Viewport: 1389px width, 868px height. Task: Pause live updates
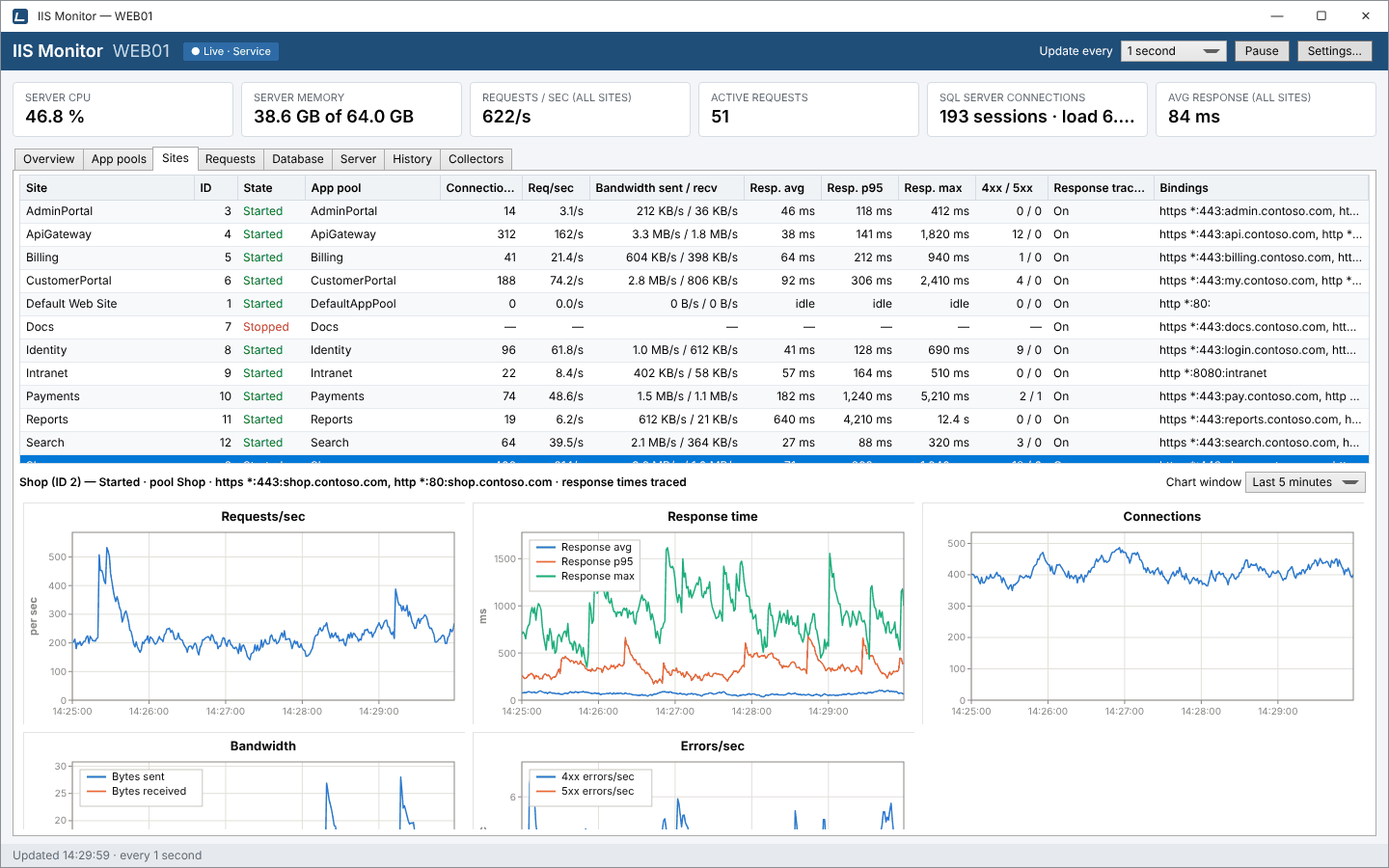(x=1261, y=51)
